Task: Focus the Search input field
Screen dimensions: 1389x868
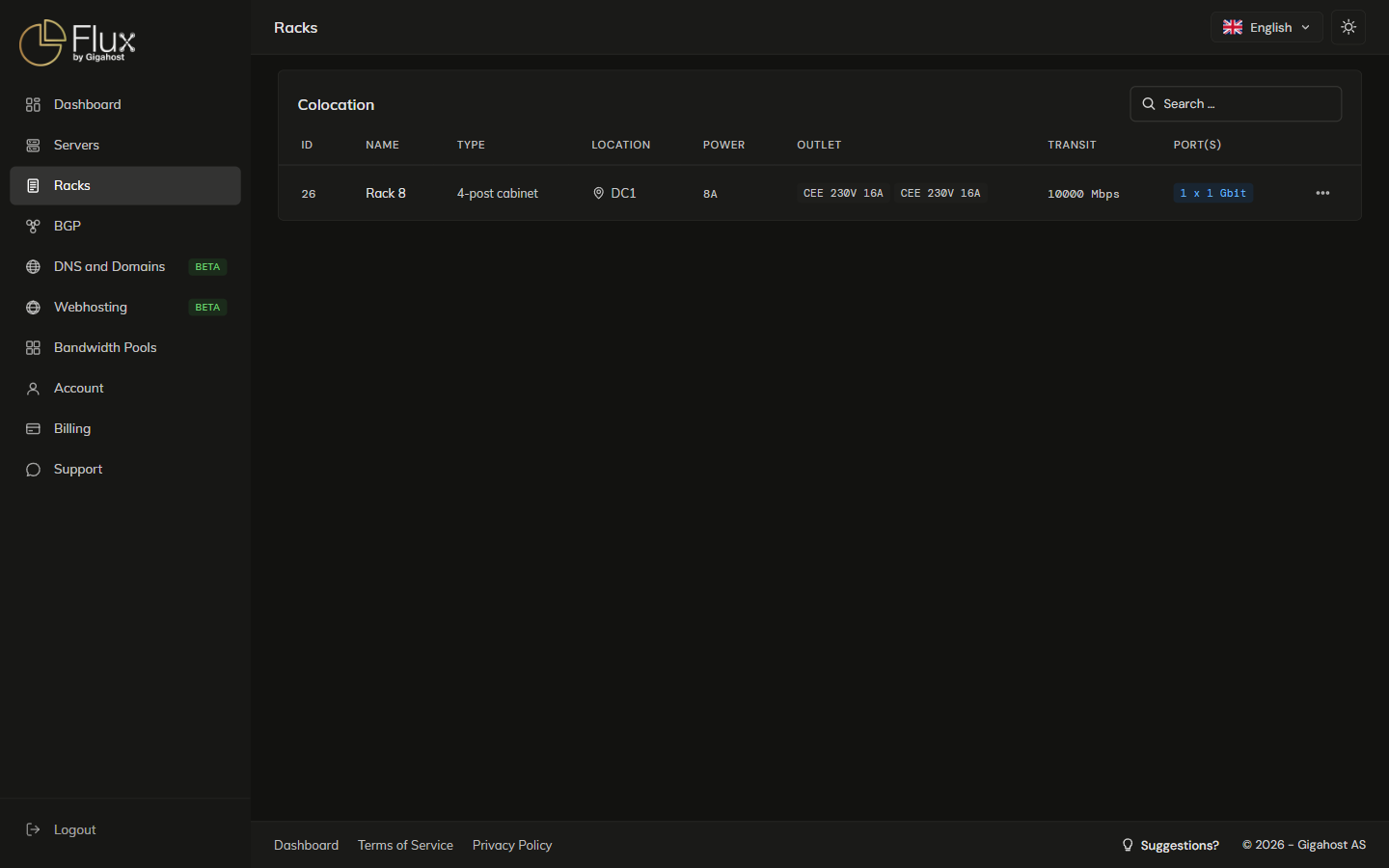Action: [x=1236, y=104]
